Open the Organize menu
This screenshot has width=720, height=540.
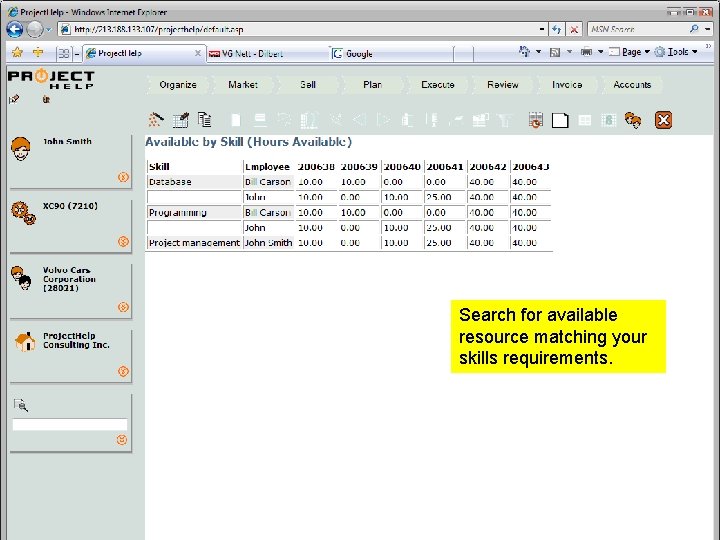click(178, 84)
